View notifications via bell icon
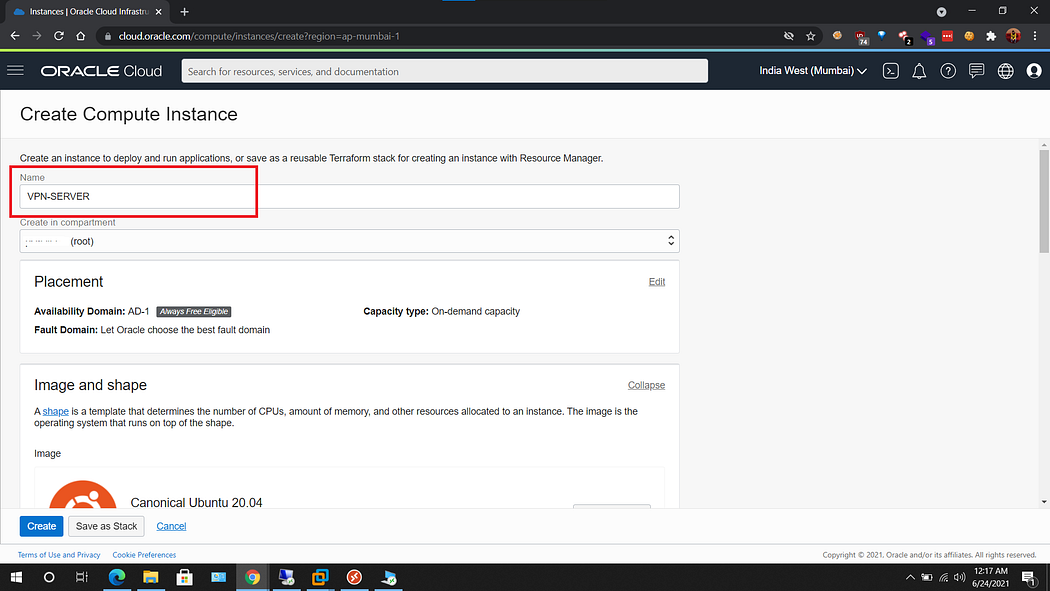Viewport: 1050px width, 591px height. [x=919, y=71]
